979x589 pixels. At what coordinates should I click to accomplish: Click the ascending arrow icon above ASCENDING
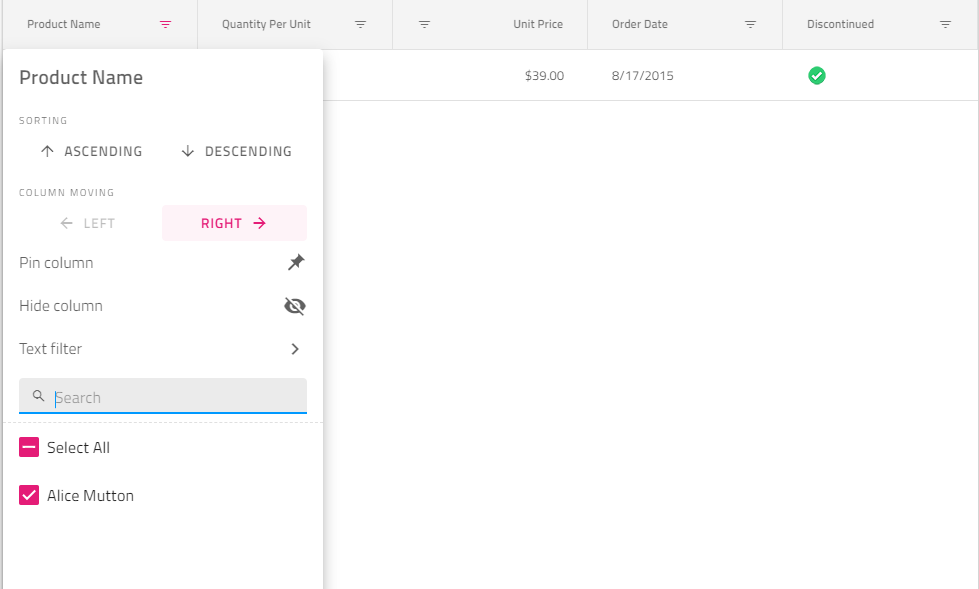[47, 150]
